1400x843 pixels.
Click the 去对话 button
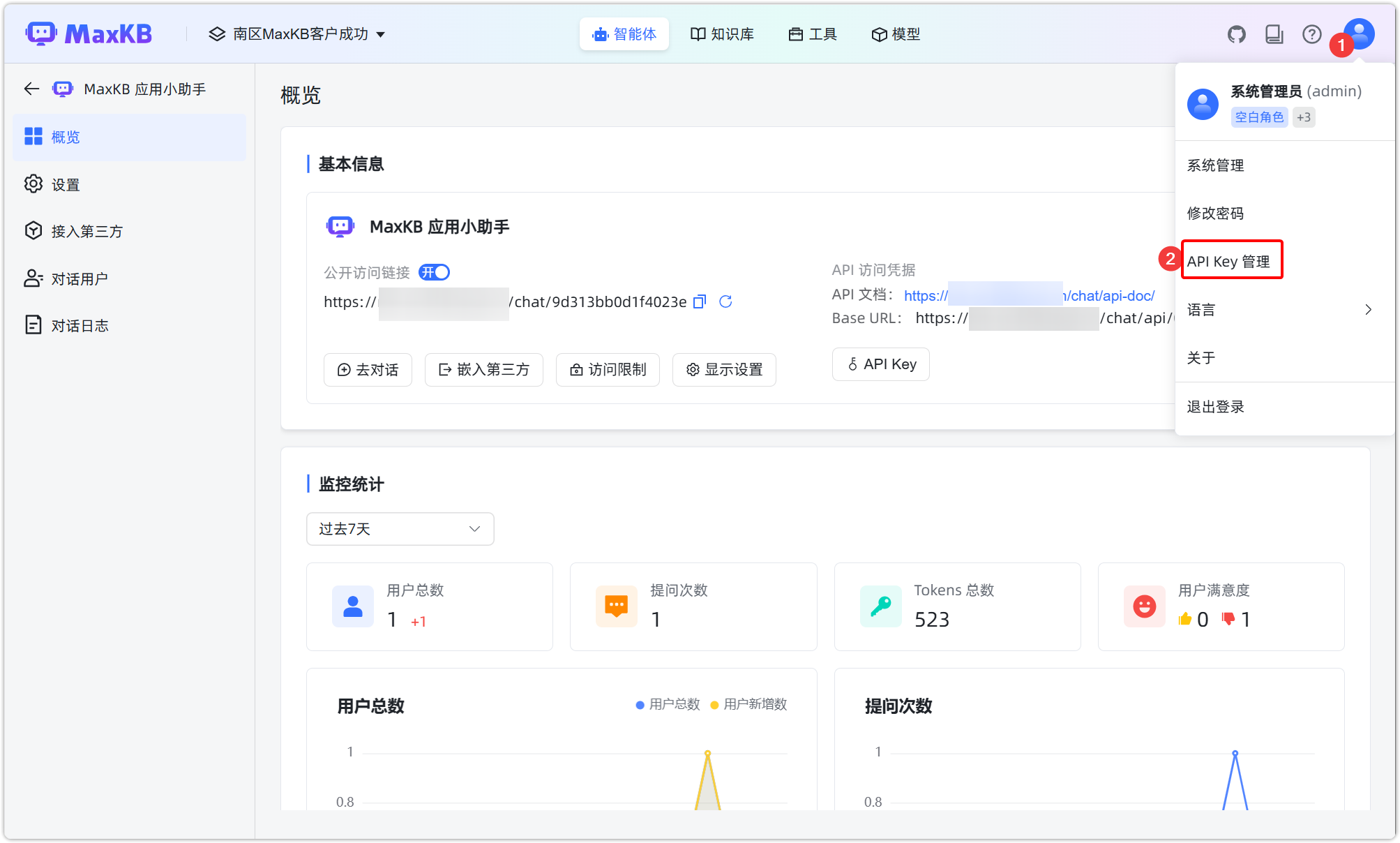(x=368, y=370)
